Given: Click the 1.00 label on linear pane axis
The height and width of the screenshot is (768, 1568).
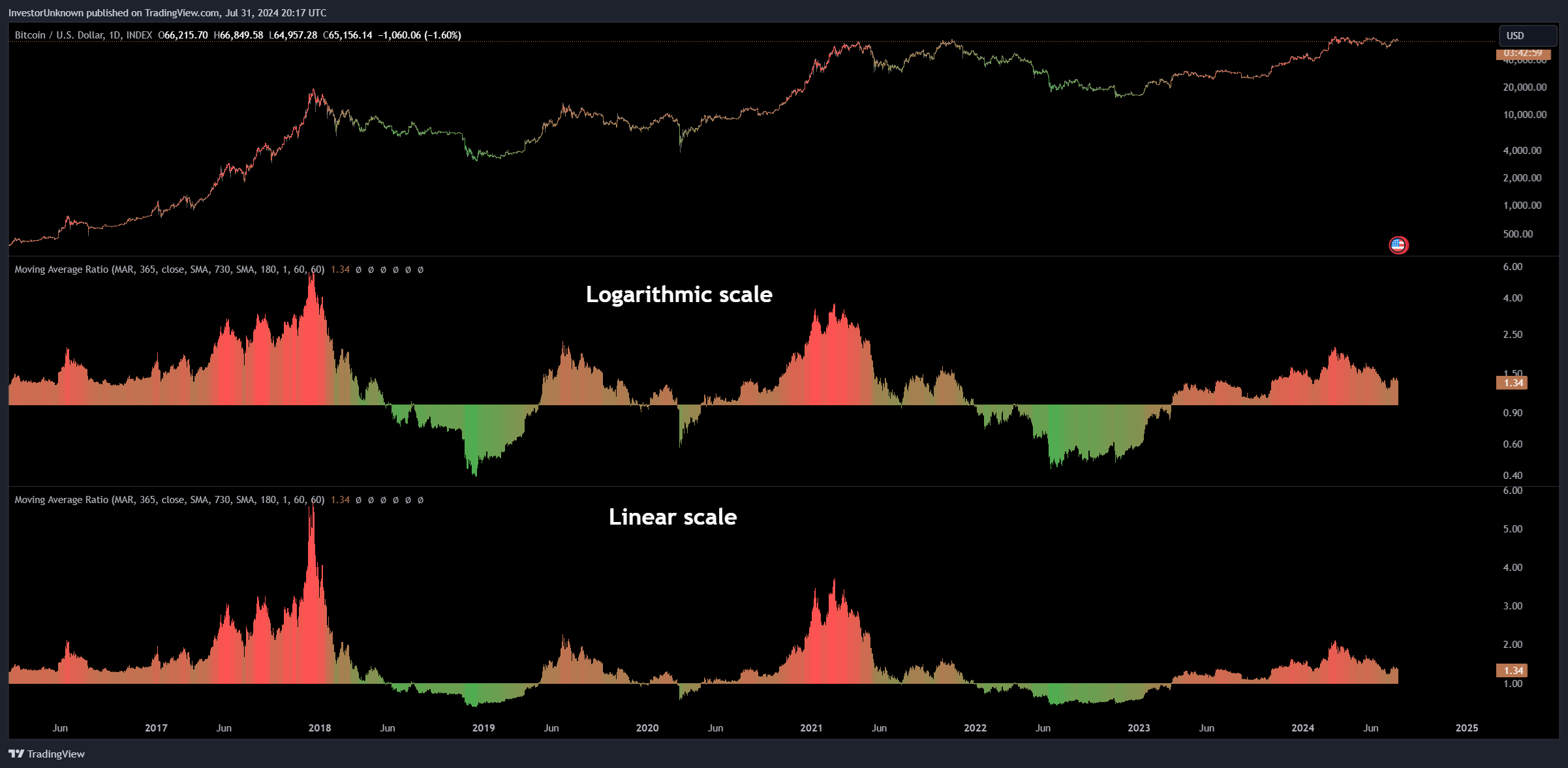Looking at the screenshot, I should [x=1513, y=684].
